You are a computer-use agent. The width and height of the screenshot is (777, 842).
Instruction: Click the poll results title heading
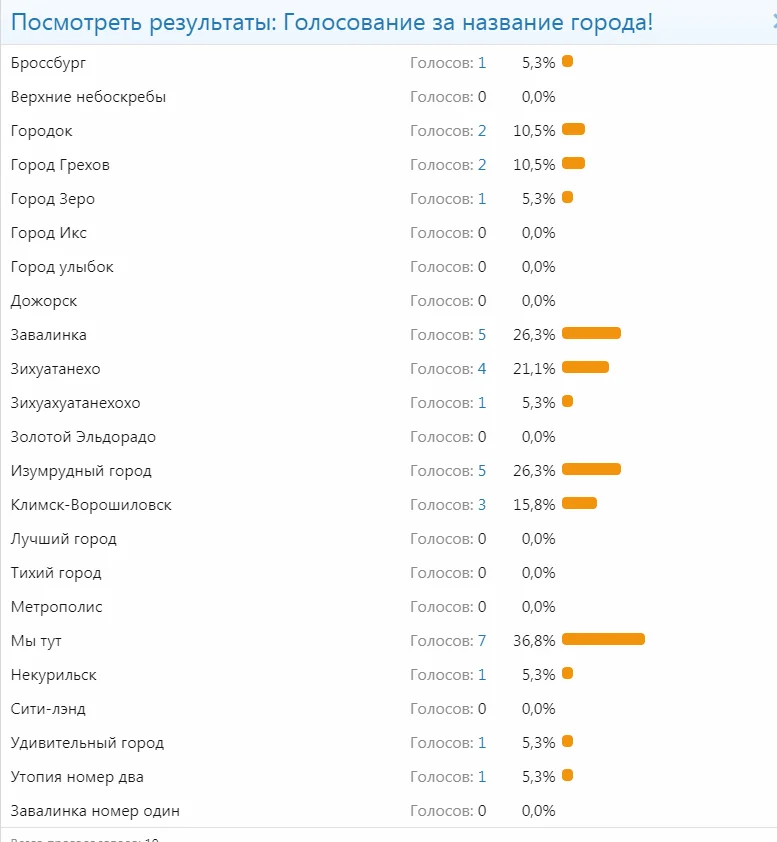[x=331, y=22]
